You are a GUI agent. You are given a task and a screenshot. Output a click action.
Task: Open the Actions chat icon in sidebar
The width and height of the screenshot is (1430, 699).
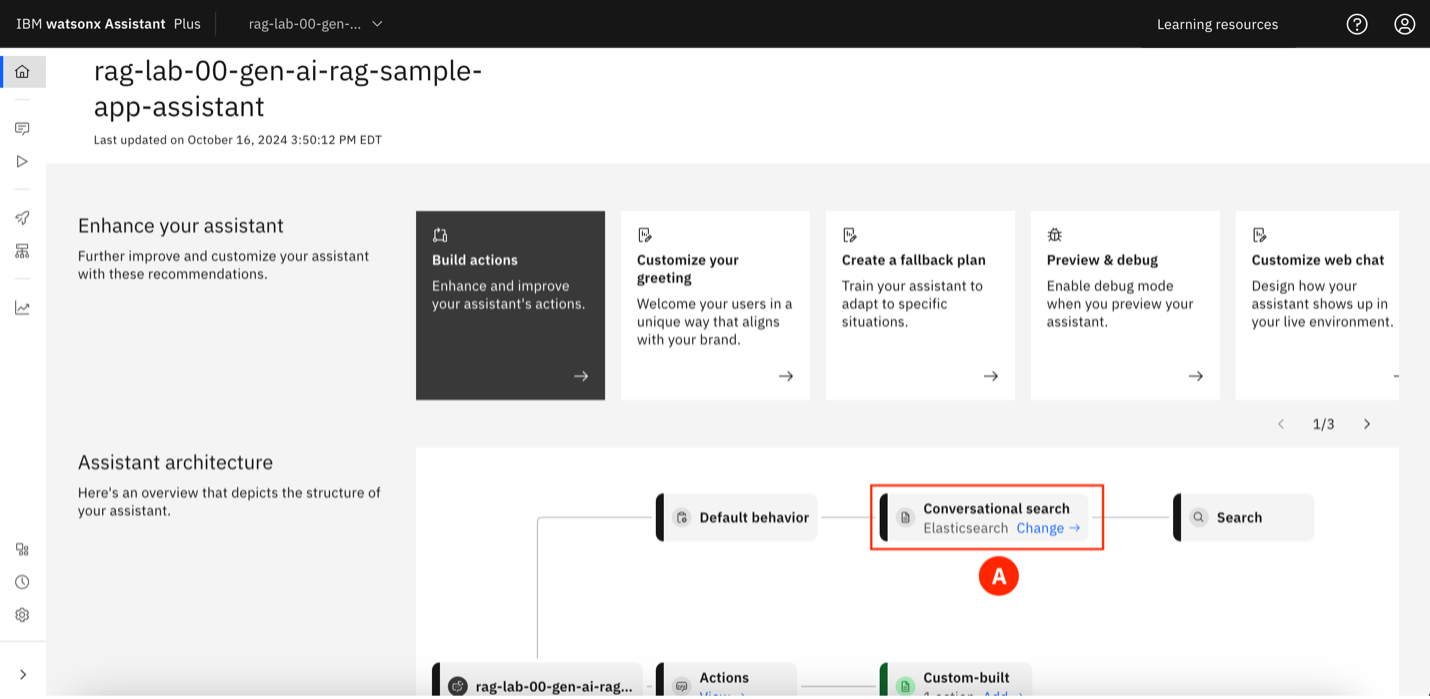point(22,129)
